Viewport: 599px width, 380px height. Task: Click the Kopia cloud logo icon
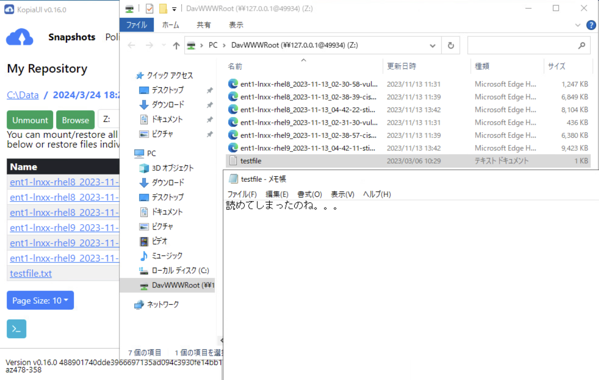tap(19, 37)
